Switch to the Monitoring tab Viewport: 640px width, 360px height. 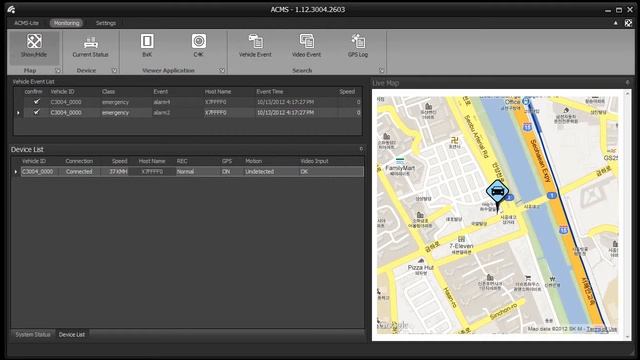coord(67,23)
